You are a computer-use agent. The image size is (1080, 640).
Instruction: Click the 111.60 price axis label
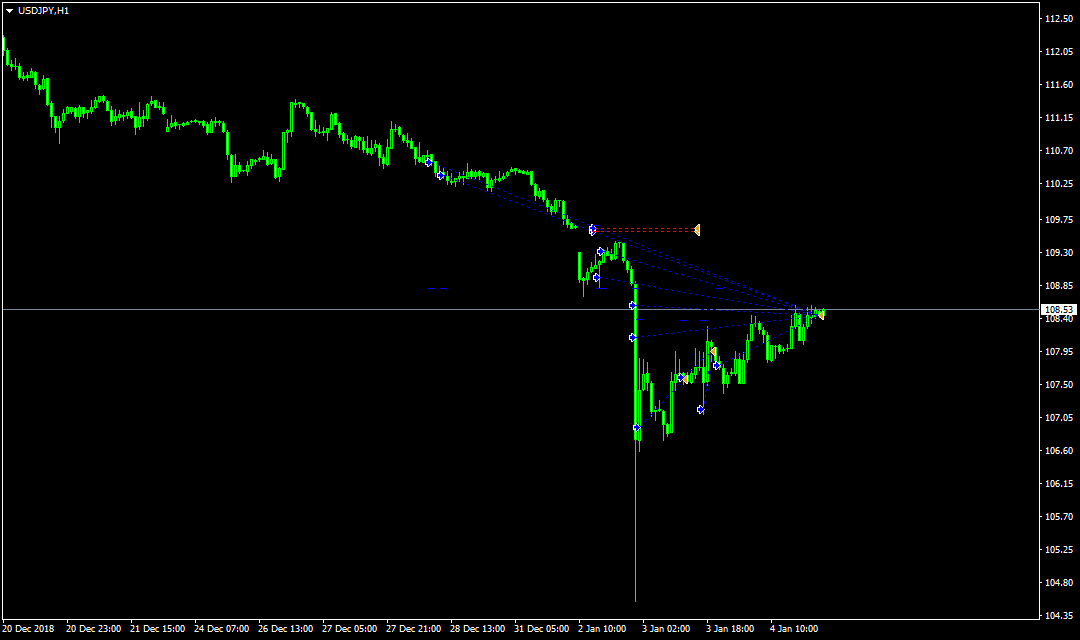(x=1059, y=85)
